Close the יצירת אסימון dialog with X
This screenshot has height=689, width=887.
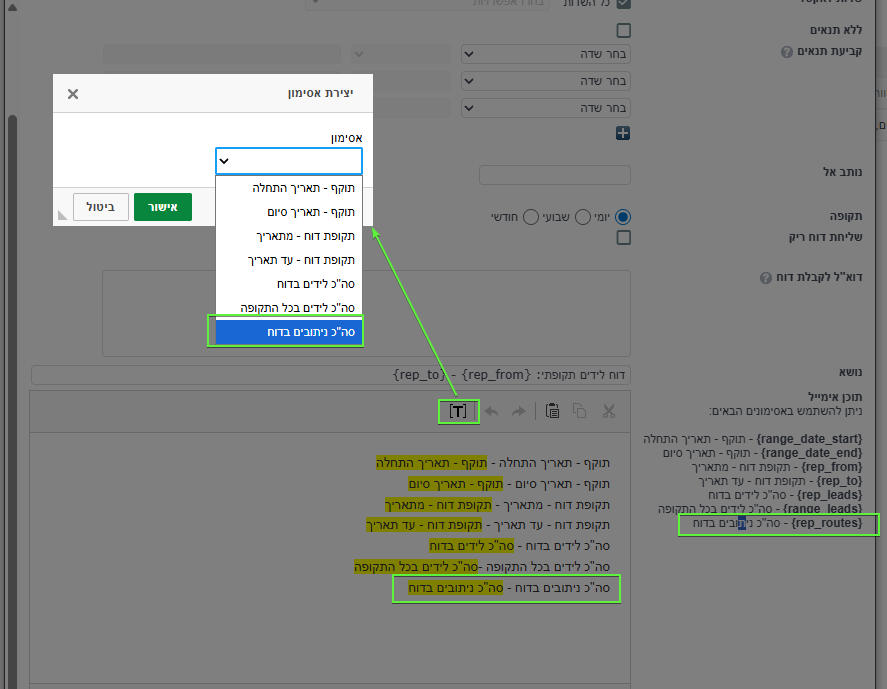73,94
